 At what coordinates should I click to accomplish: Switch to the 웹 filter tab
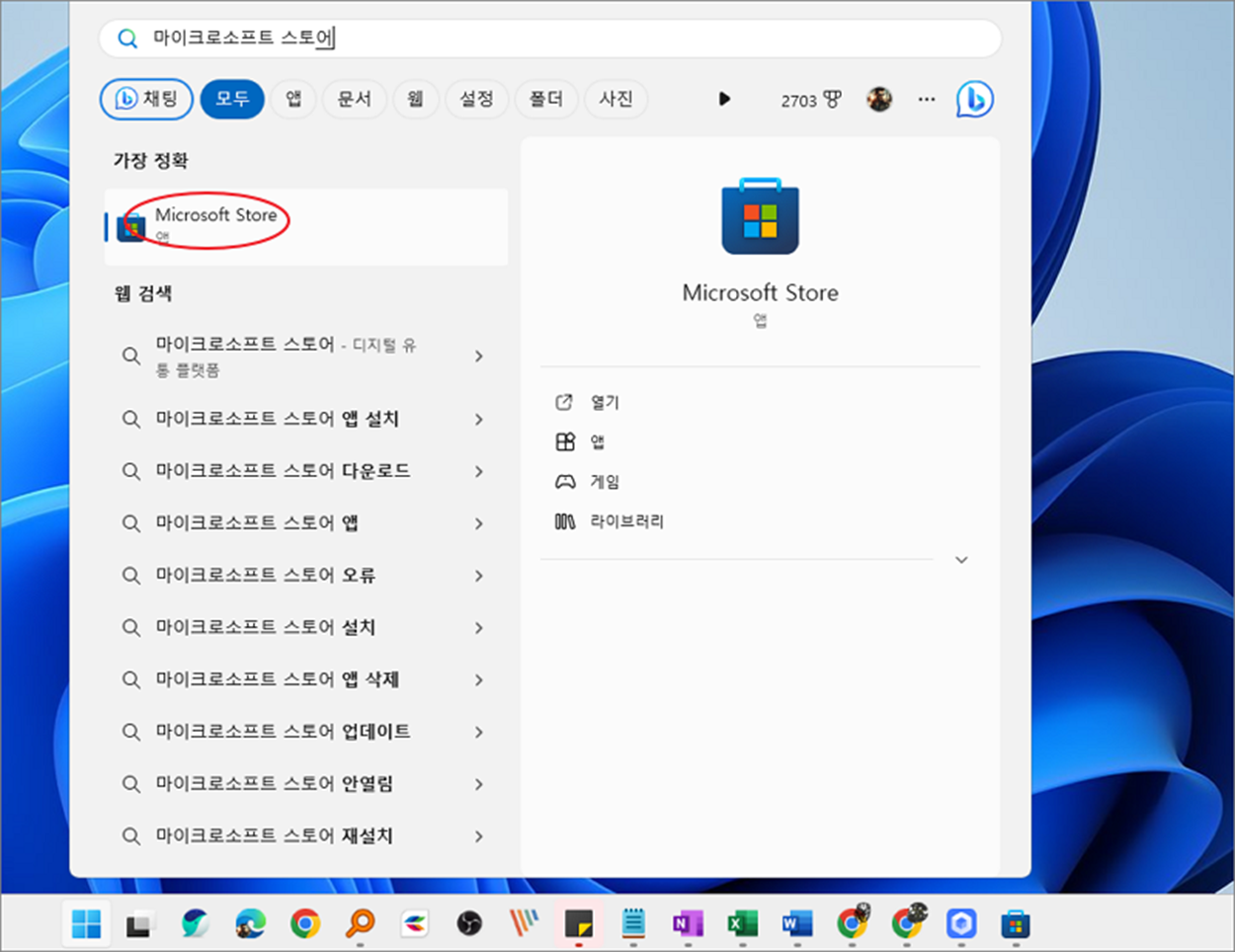pos(415,99)
